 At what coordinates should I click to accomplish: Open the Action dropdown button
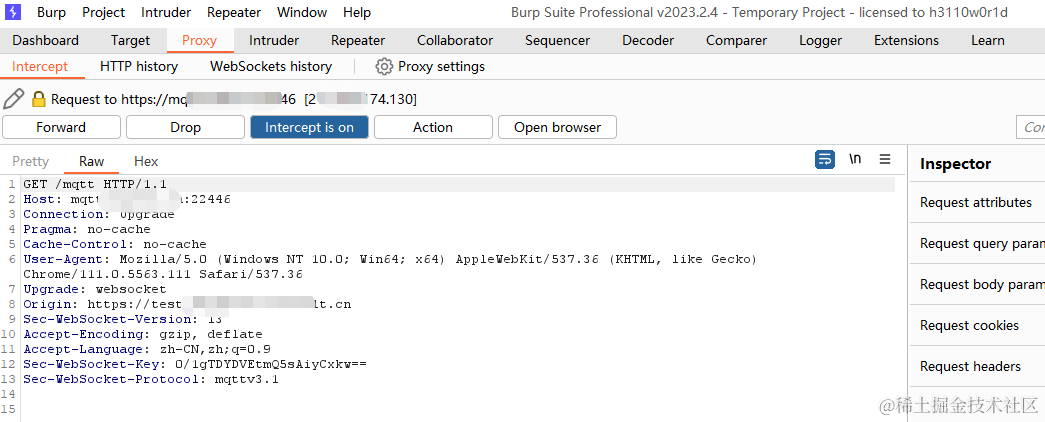pyautogui.click(x=433, y=127)
